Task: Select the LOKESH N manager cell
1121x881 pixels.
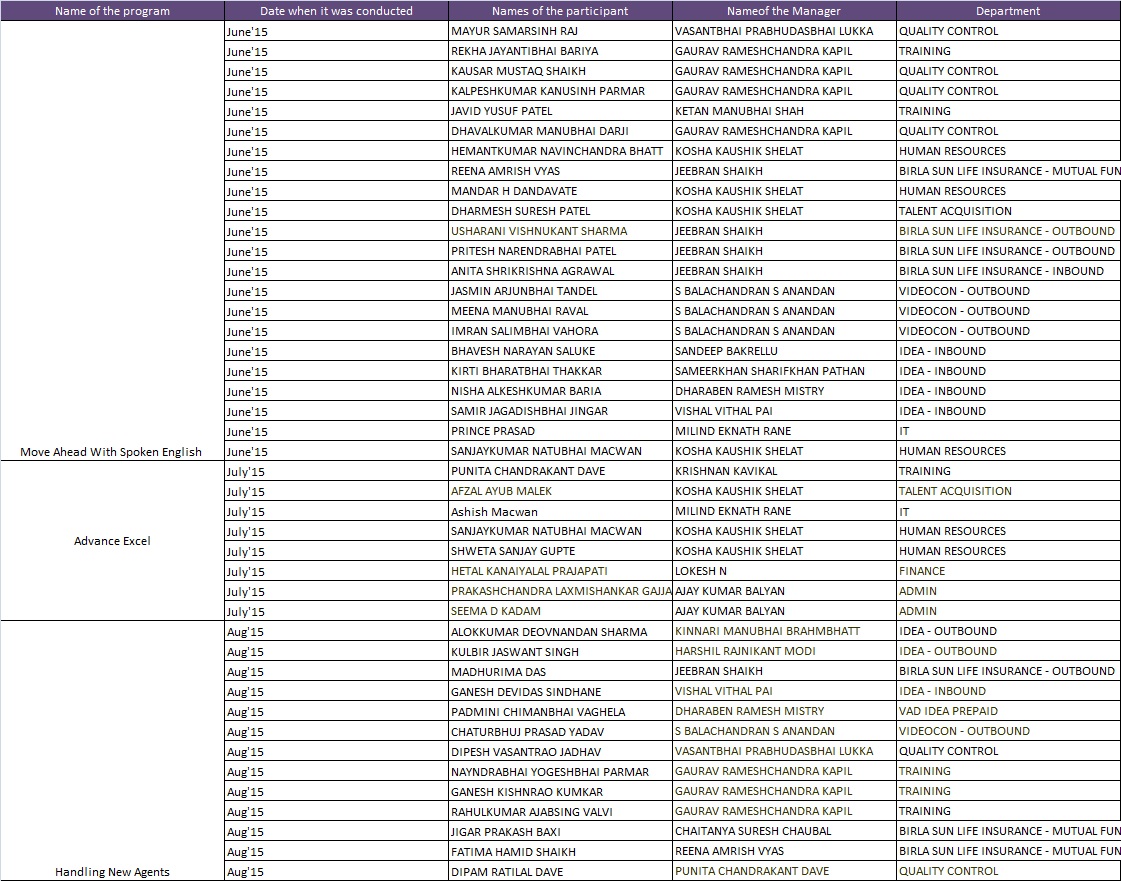Action: click(784, 571)
